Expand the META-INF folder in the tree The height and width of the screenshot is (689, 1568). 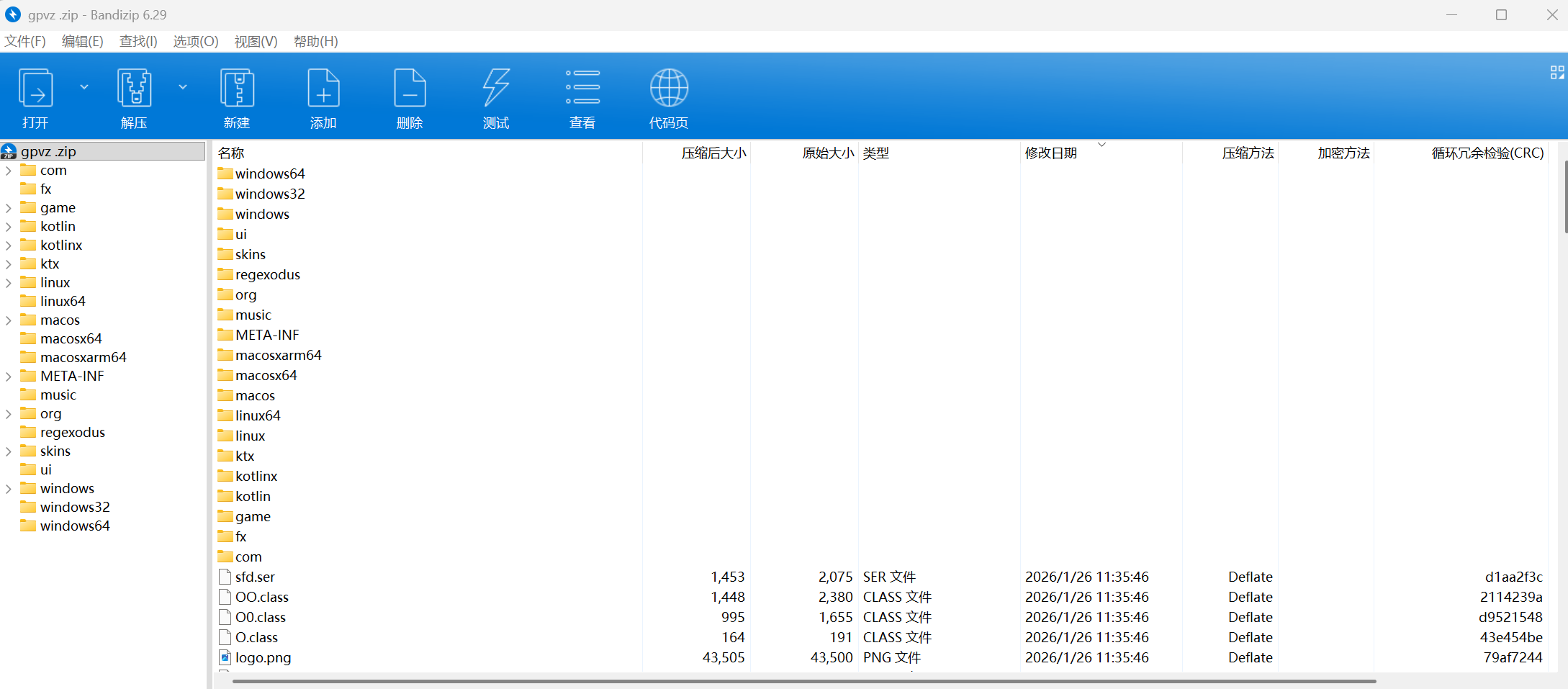coord(9,377)
